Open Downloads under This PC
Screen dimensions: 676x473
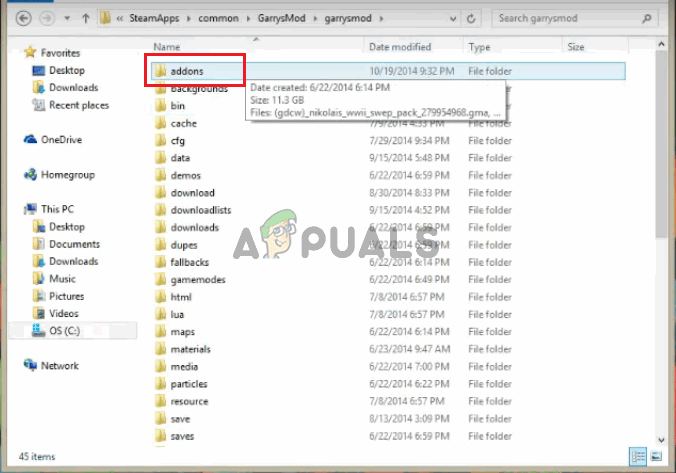coord(74,261)
